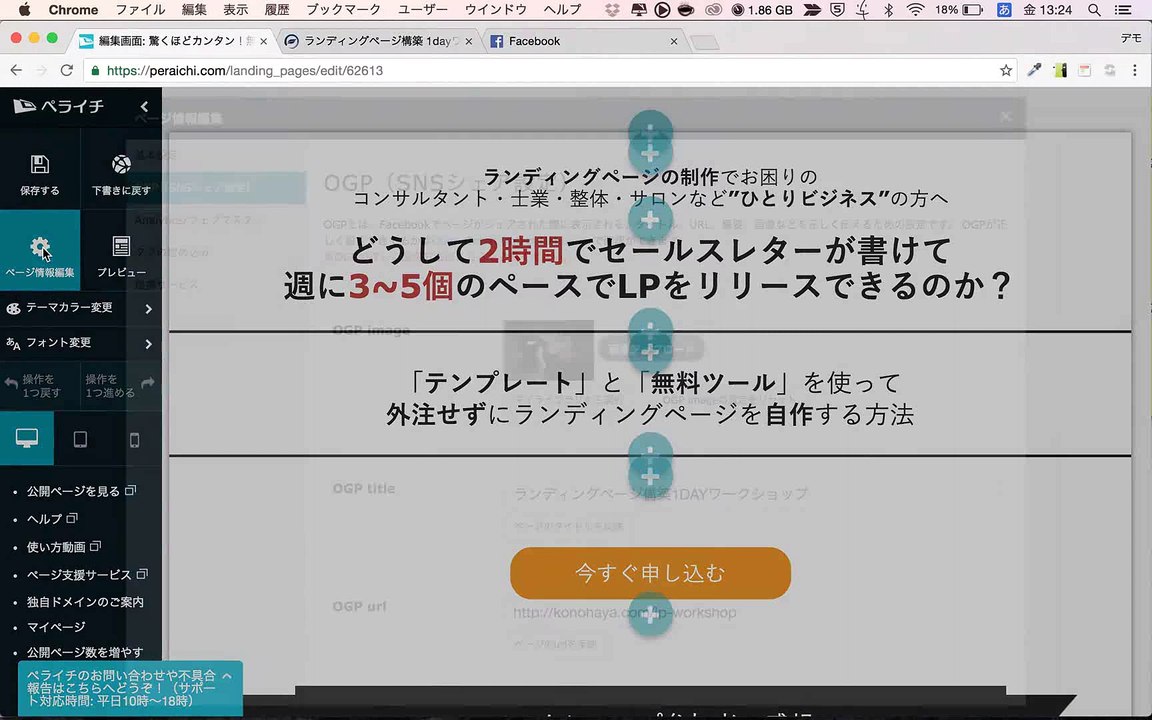Switch to desktop monitor view
Image resolution: width=1152 pixels, height=720 pixels.
26,439
